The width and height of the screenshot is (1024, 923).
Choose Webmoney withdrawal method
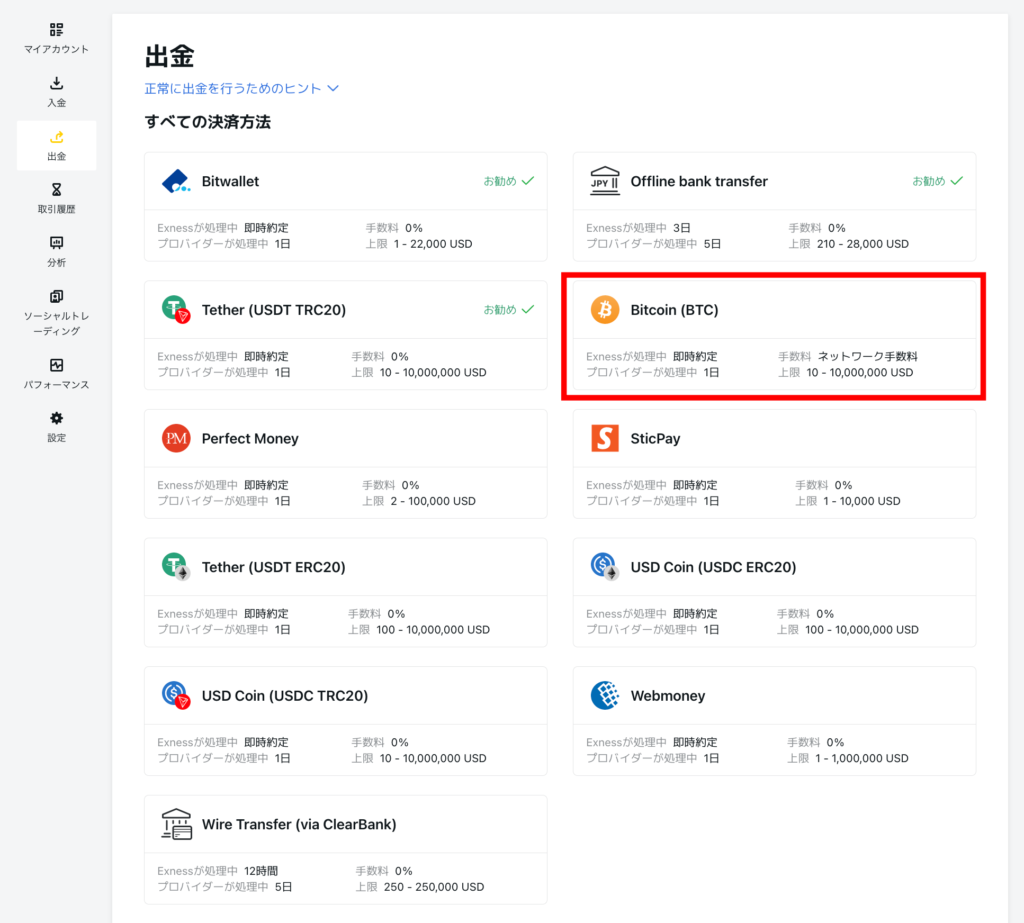point(775,721)
